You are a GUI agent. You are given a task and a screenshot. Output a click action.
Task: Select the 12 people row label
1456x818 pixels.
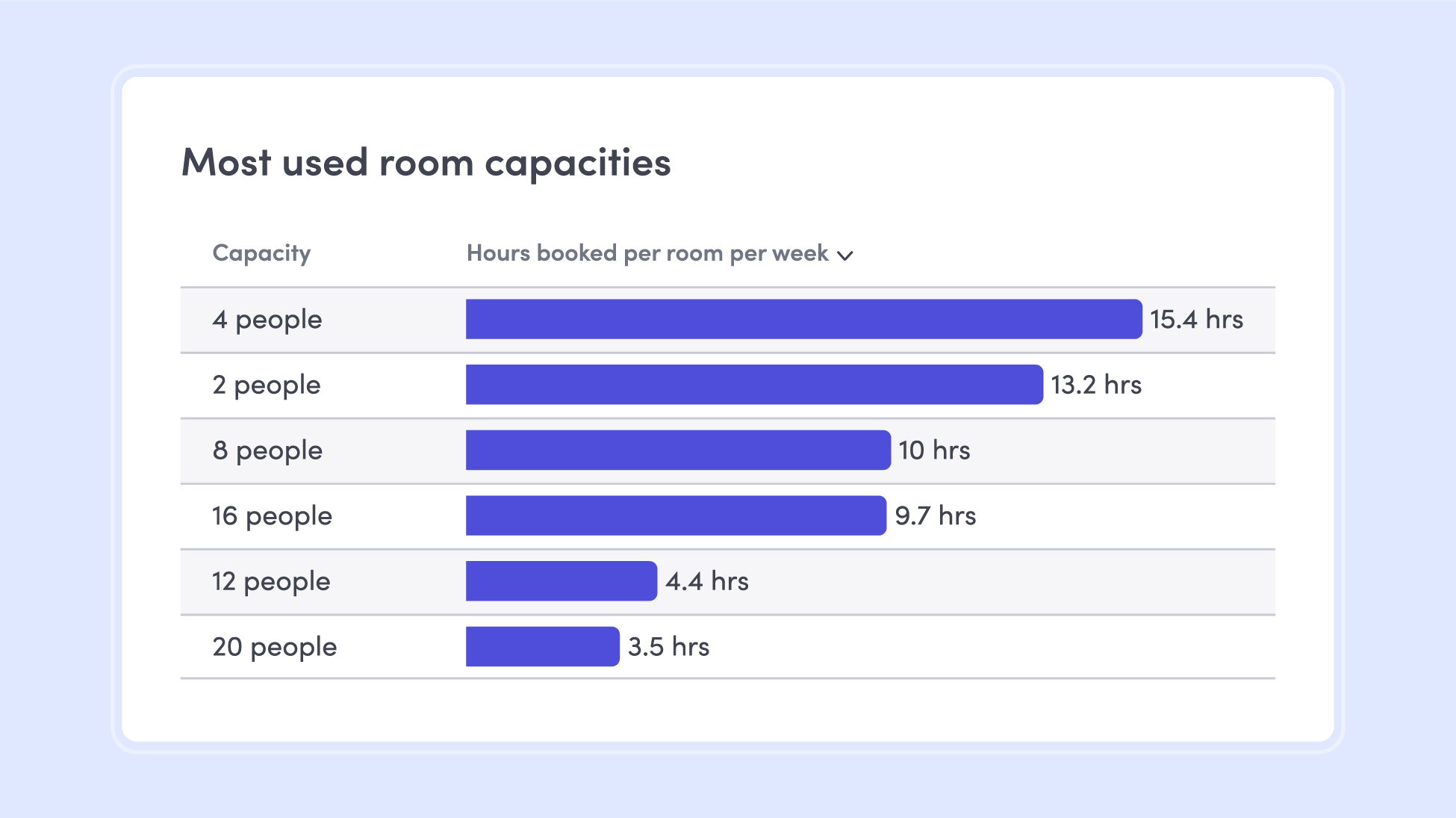click(x=271, y=581)
